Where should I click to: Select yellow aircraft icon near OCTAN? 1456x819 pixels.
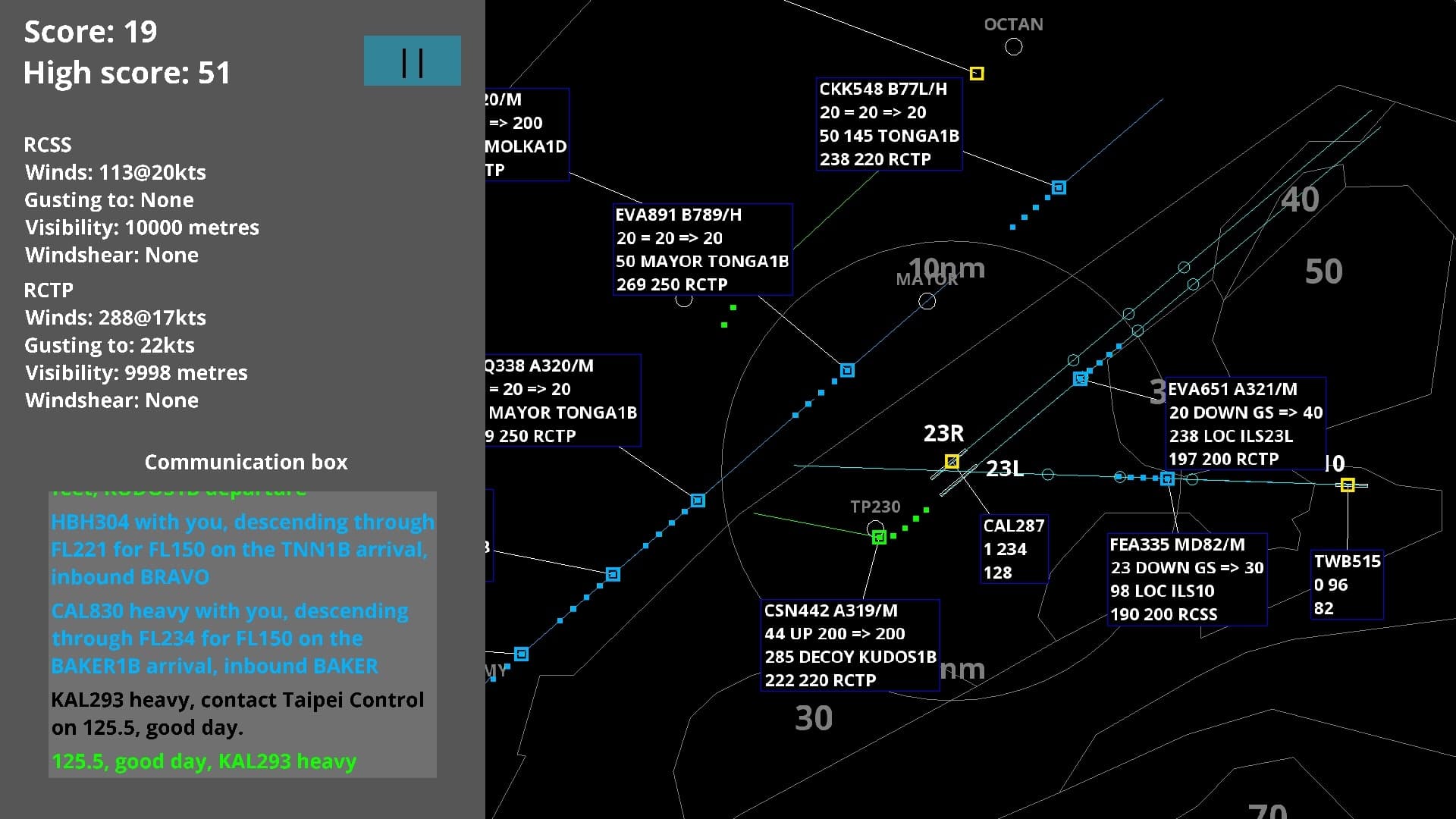click(977, 74)
